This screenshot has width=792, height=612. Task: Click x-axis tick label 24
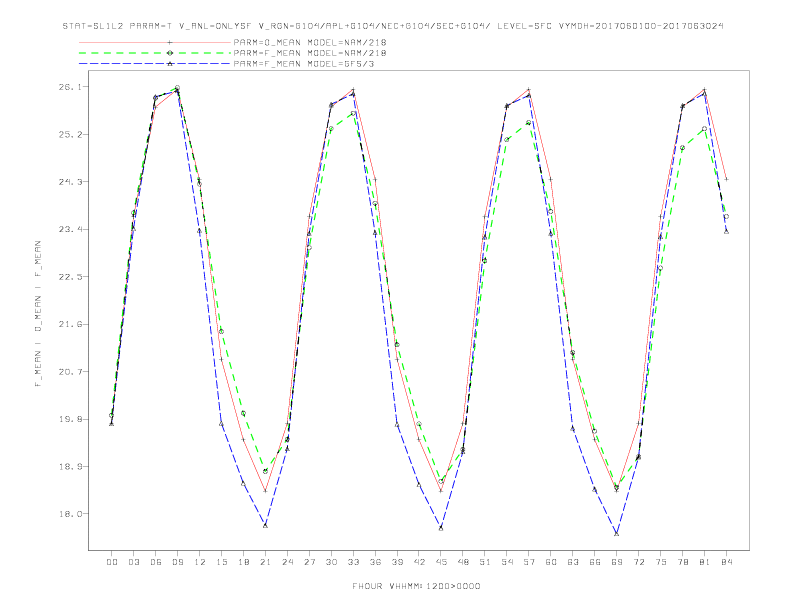tap(287, 562)
